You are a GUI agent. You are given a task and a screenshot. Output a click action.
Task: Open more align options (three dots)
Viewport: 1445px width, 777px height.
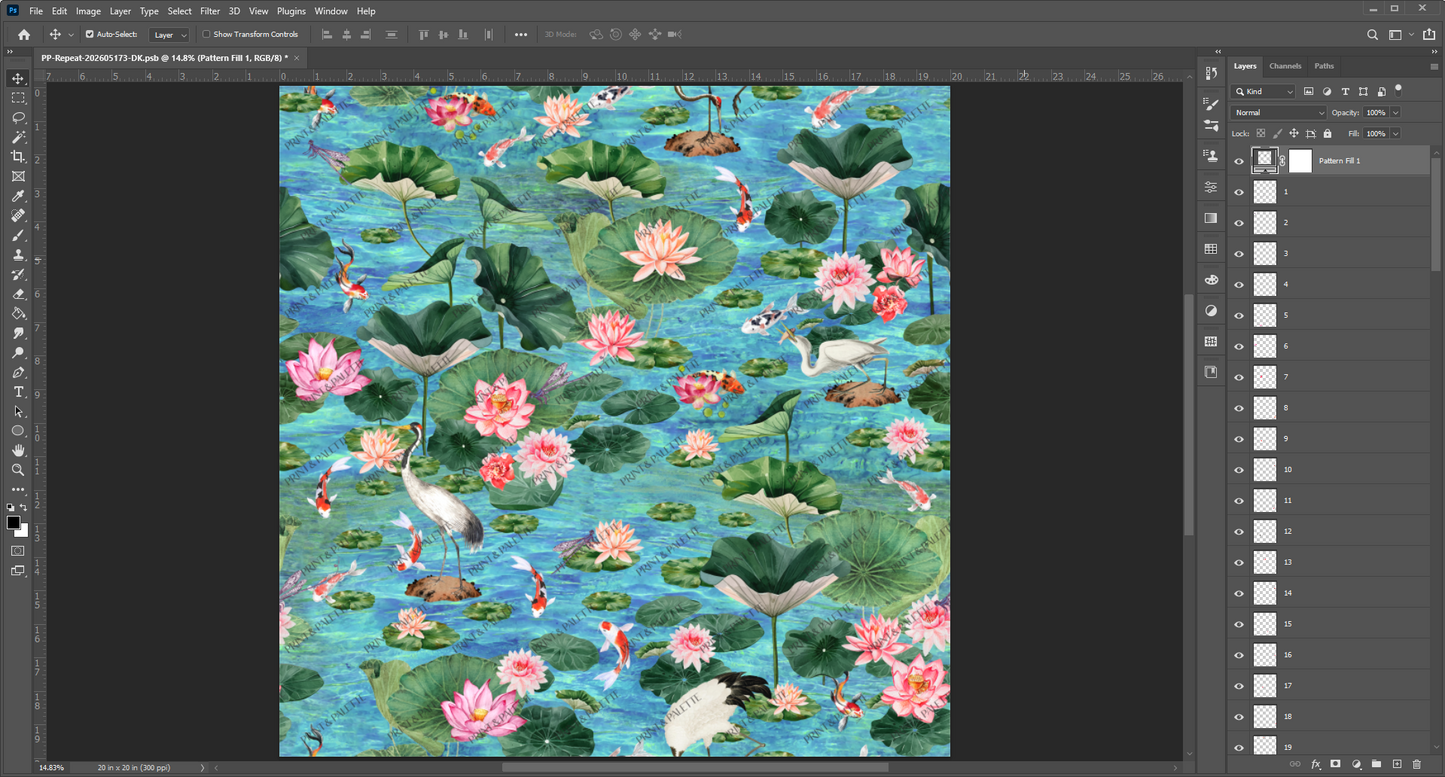tap(521, 34)
